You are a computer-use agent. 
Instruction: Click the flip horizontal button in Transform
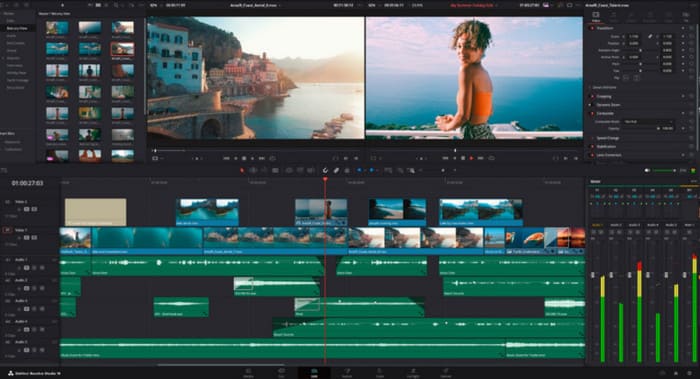tap(625, 78)
